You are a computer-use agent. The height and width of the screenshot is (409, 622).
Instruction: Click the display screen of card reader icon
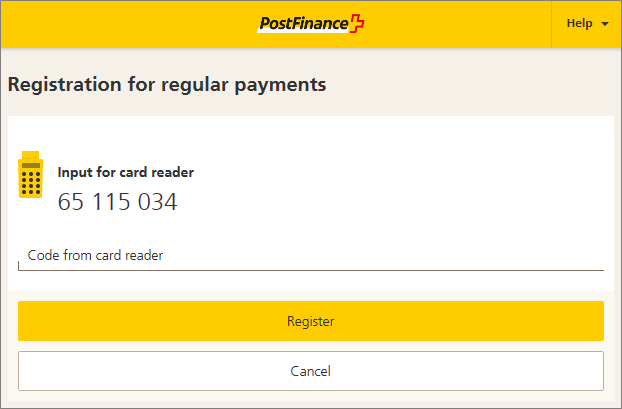click(x=31, y=165)
